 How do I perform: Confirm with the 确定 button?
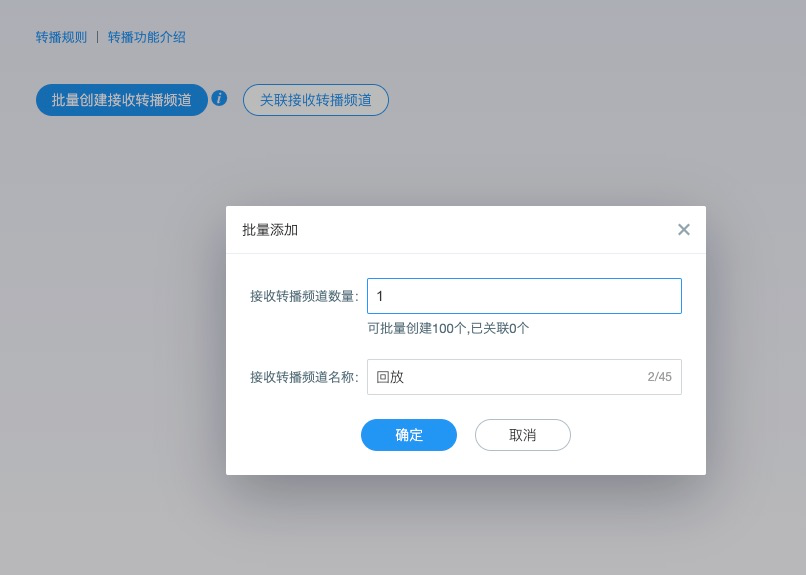pos(409,435)
